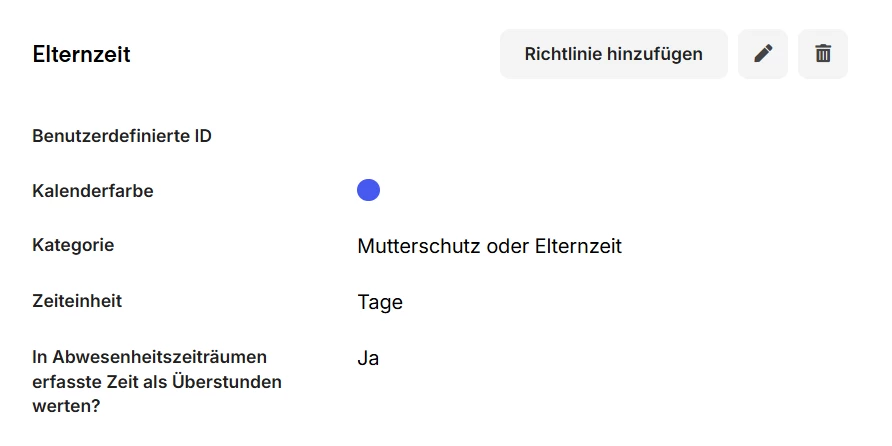Screen dimensions: 892x446
Task: Delete the Elternzeit absence type
Action: (823, 54)
